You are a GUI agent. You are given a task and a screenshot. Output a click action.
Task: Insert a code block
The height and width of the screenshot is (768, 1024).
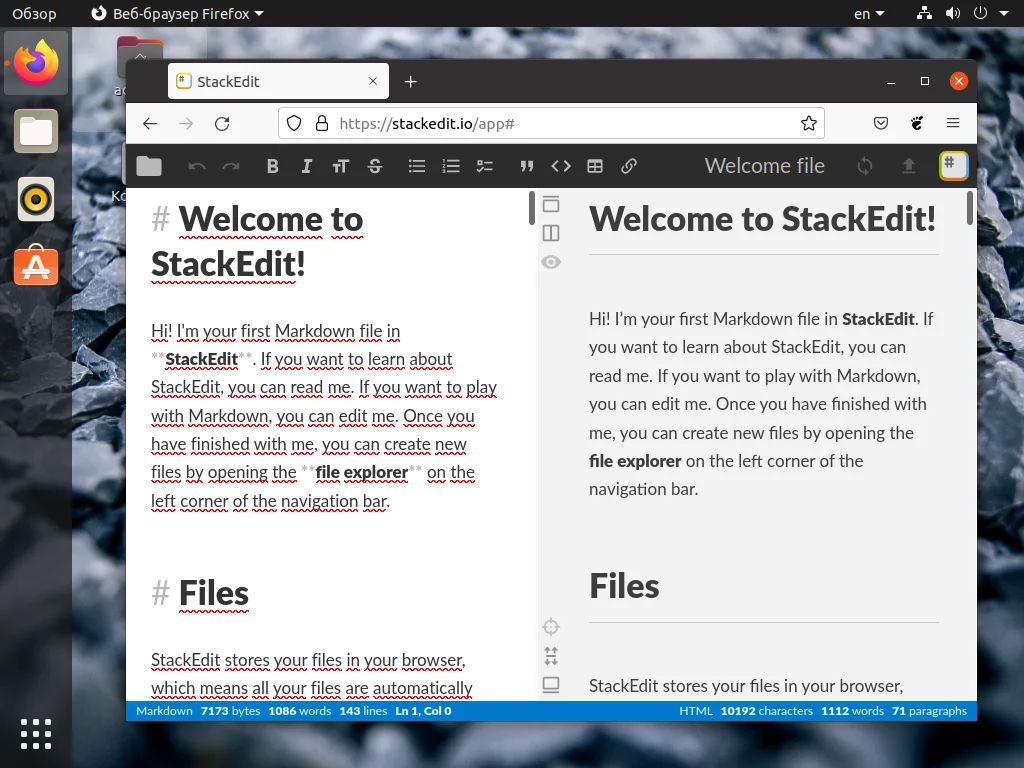point(561,166)
